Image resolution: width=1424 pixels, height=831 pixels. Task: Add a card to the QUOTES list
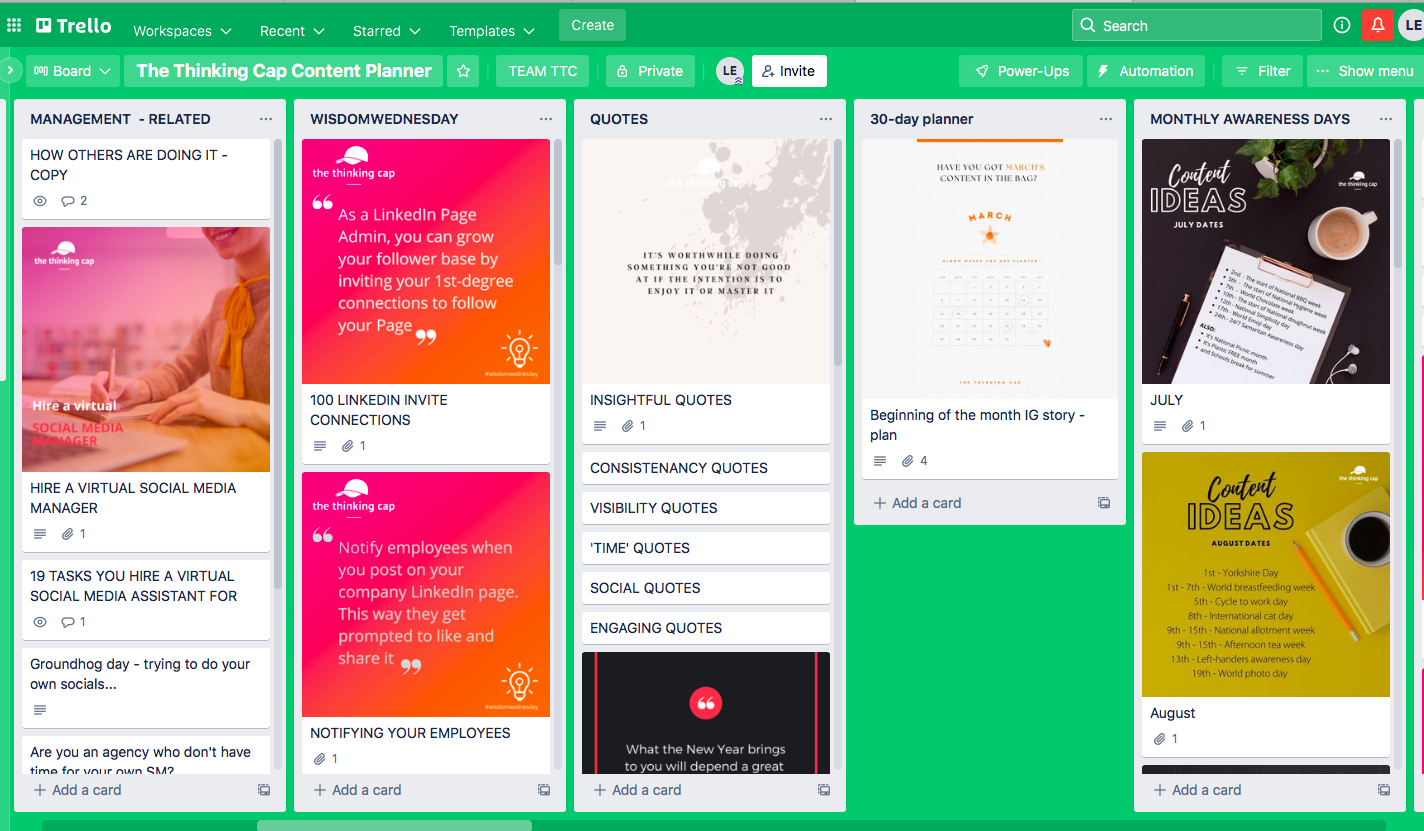click(638, 790)
